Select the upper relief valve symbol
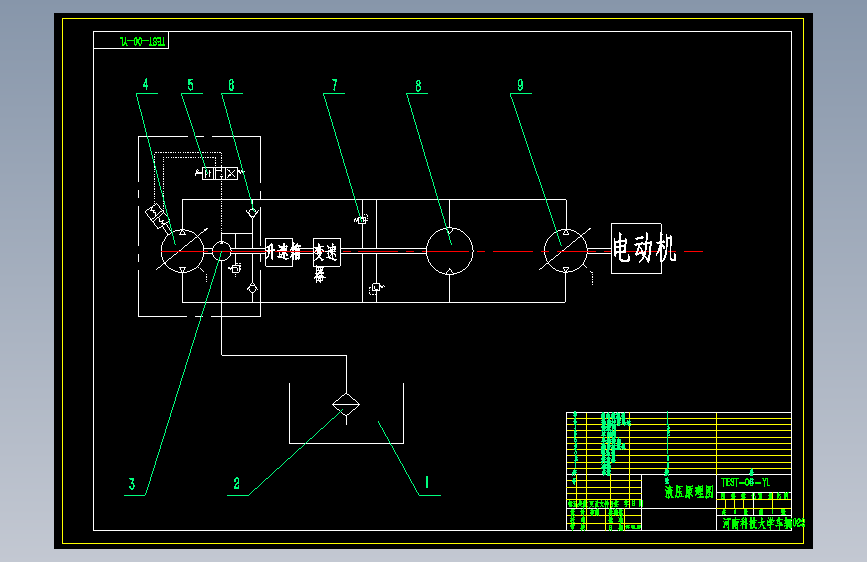Screen dimensions: 867x562 (x=361, y=220)
